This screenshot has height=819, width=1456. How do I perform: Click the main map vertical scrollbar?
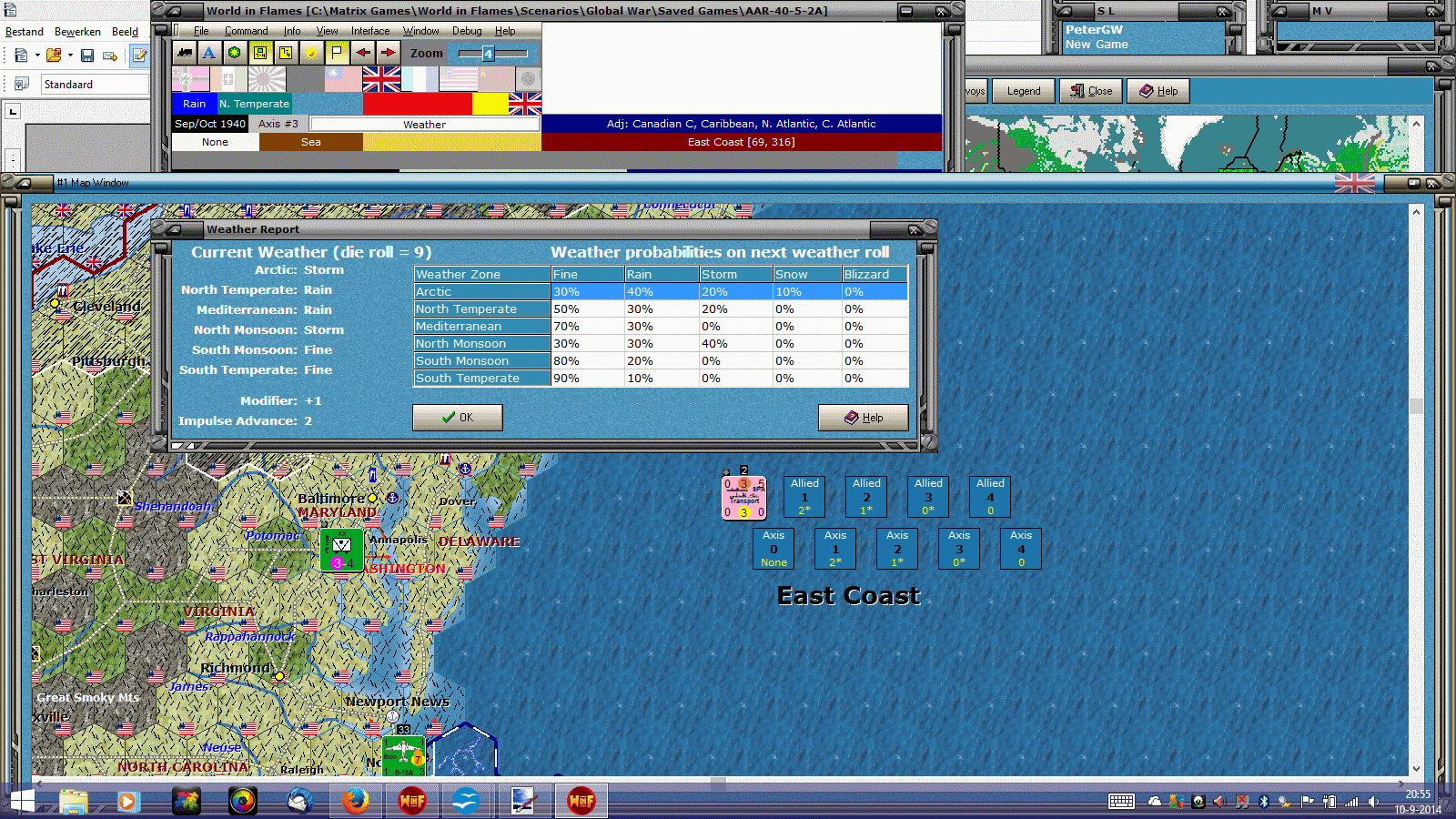point(1416,490)
